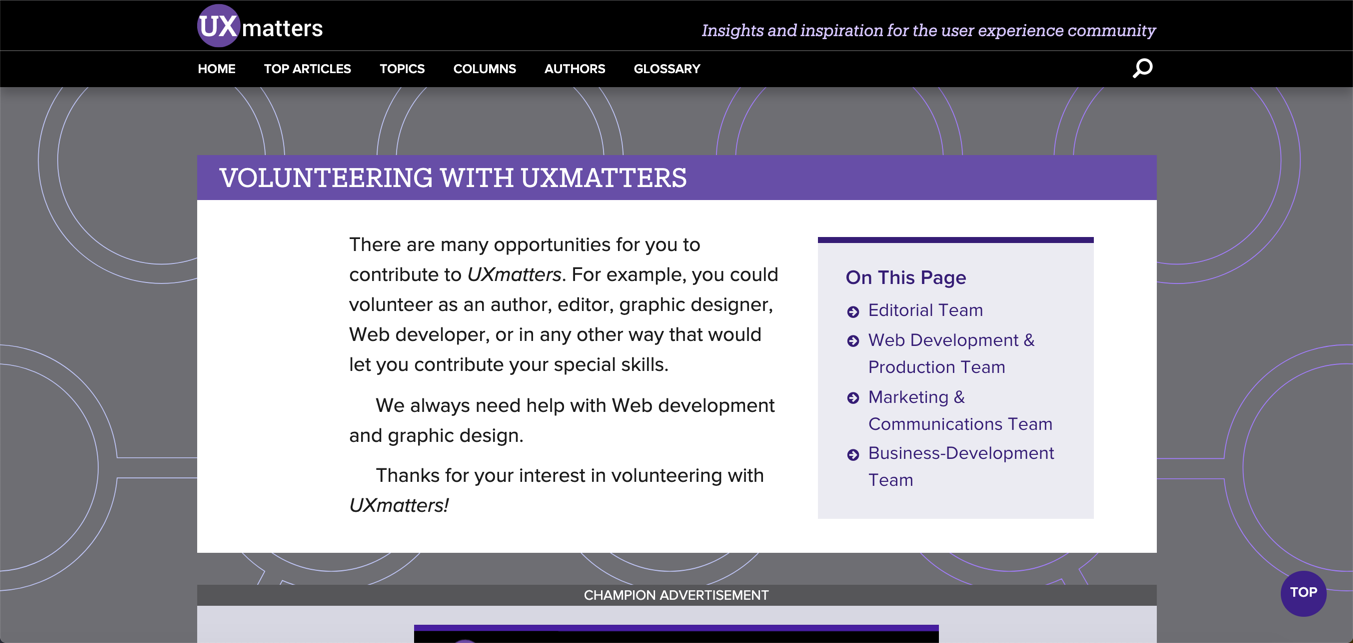Open the GLOSSARY page from the navigation

[666, 68]
